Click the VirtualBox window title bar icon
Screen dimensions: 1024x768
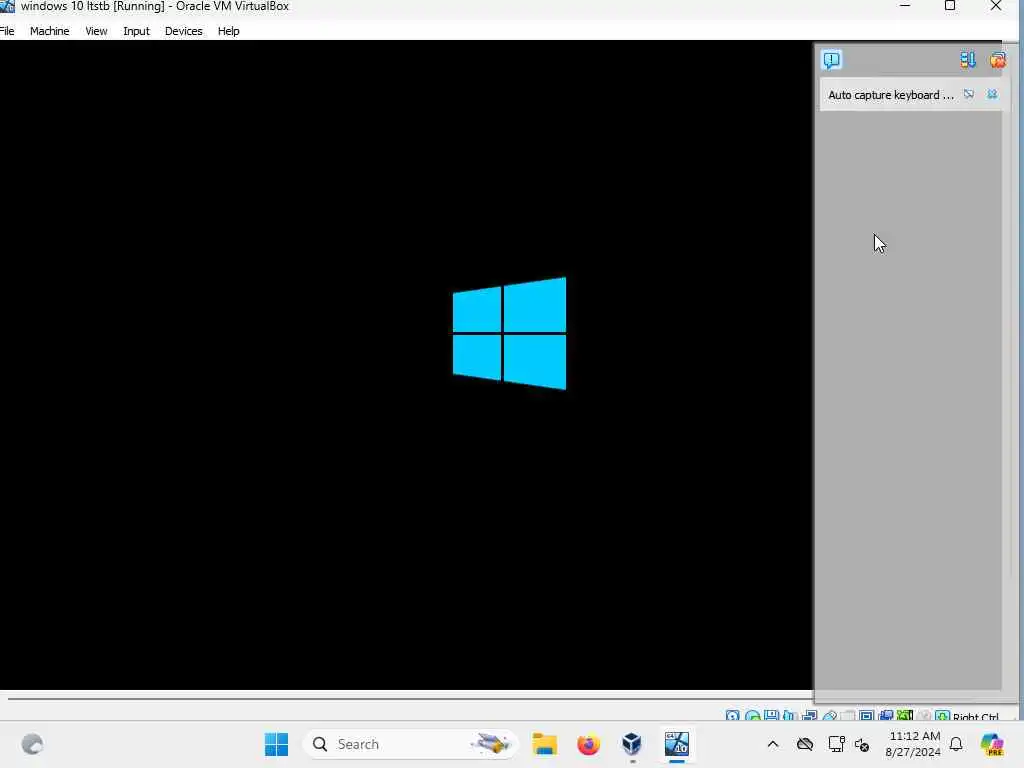[x=7, y=6]
